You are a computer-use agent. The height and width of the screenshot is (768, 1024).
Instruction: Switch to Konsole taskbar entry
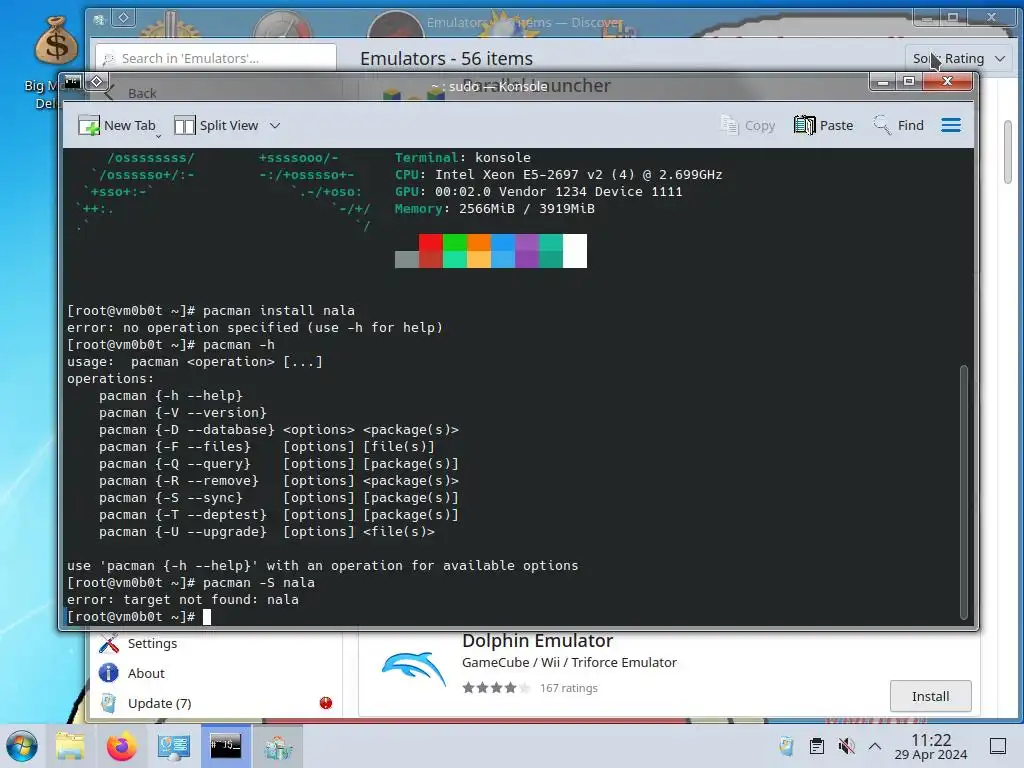click(225, 746)
